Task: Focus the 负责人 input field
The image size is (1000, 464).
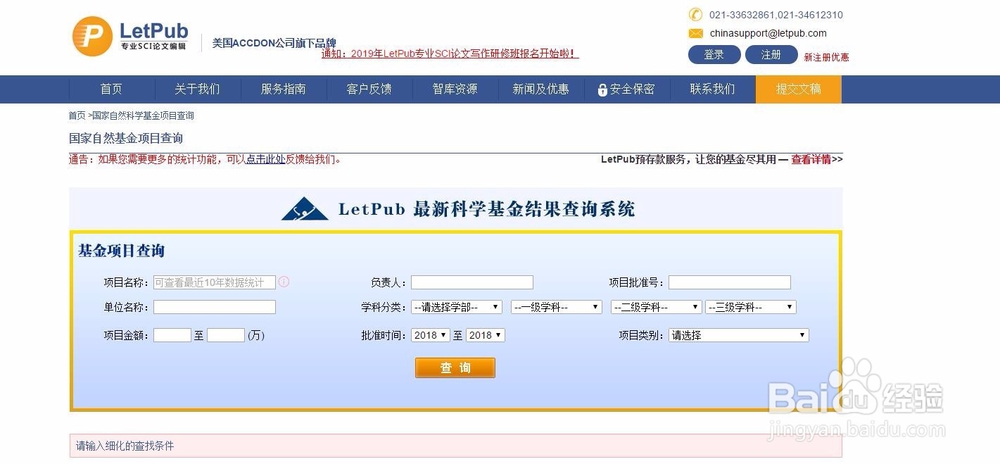Action: 472,282
